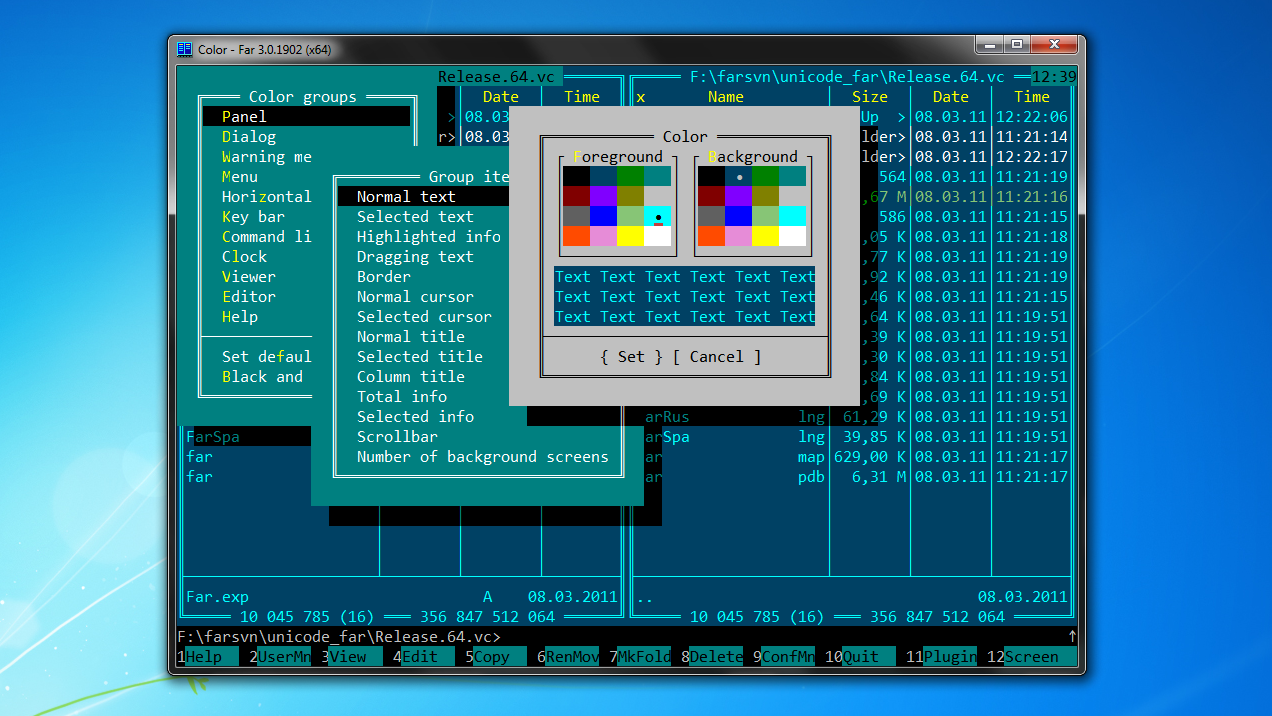Click the command line prompt
This screenshot has width=1272, height=716.
340,637
